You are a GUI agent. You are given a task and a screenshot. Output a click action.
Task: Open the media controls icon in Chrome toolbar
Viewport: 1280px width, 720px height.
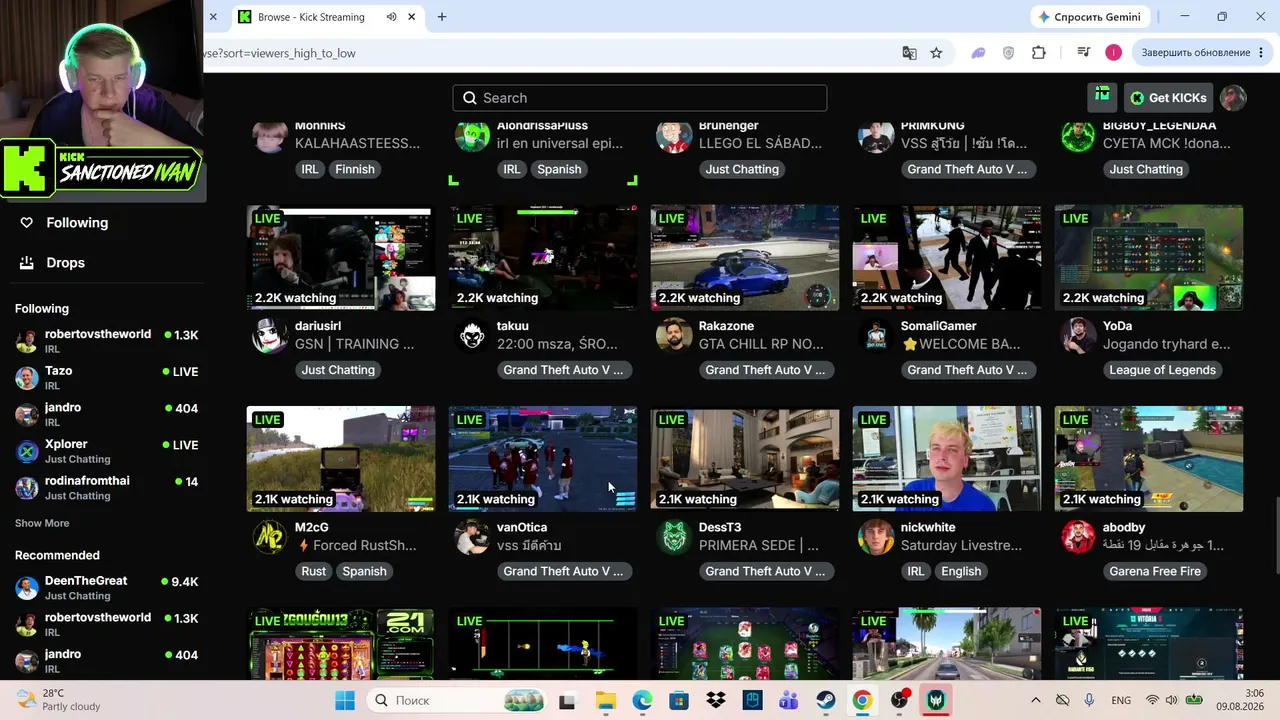tap(1083, 53)
